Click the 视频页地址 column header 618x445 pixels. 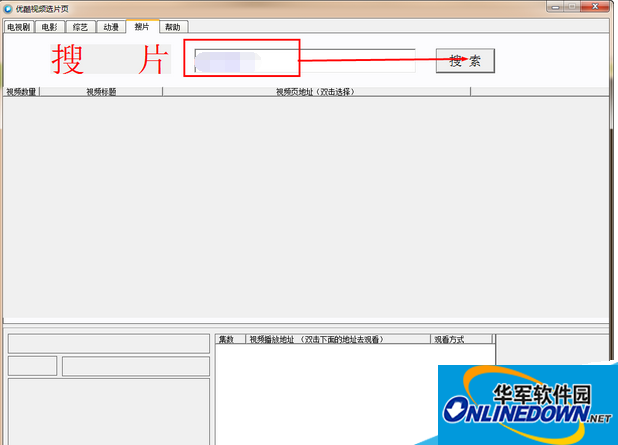point(316,92)
